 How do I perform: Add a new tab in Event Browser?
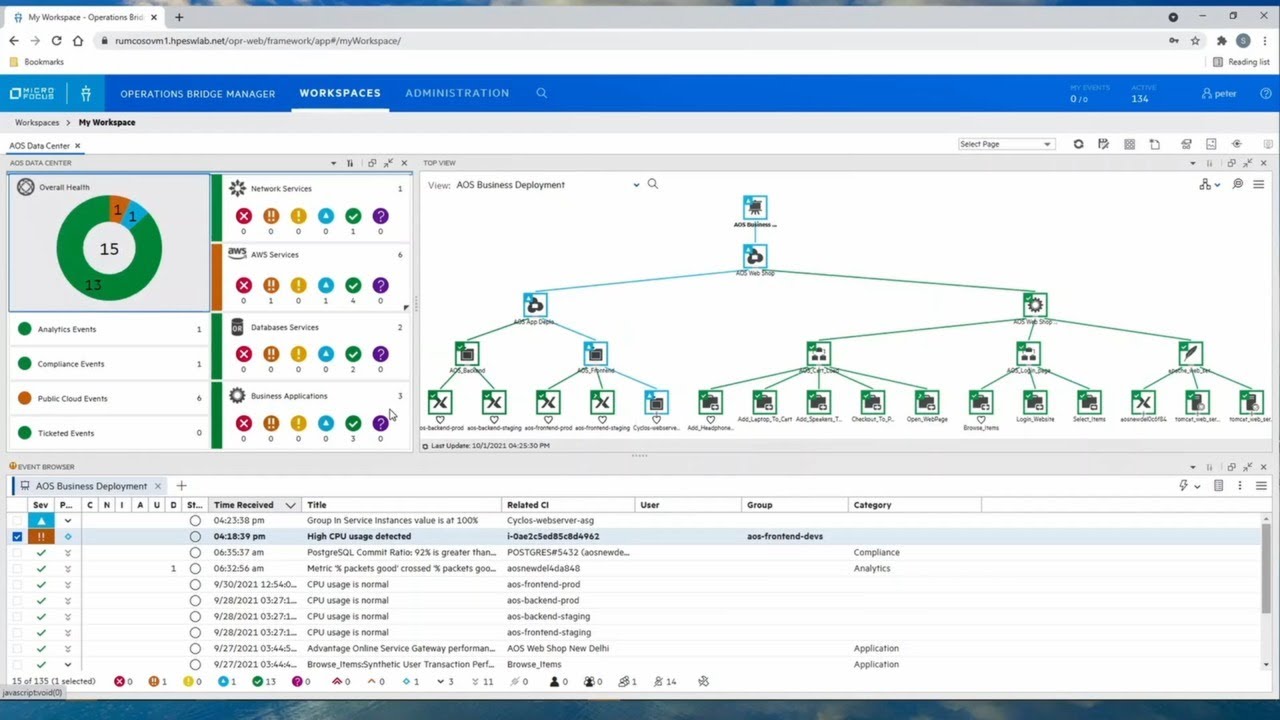click(x=181, y=486)
